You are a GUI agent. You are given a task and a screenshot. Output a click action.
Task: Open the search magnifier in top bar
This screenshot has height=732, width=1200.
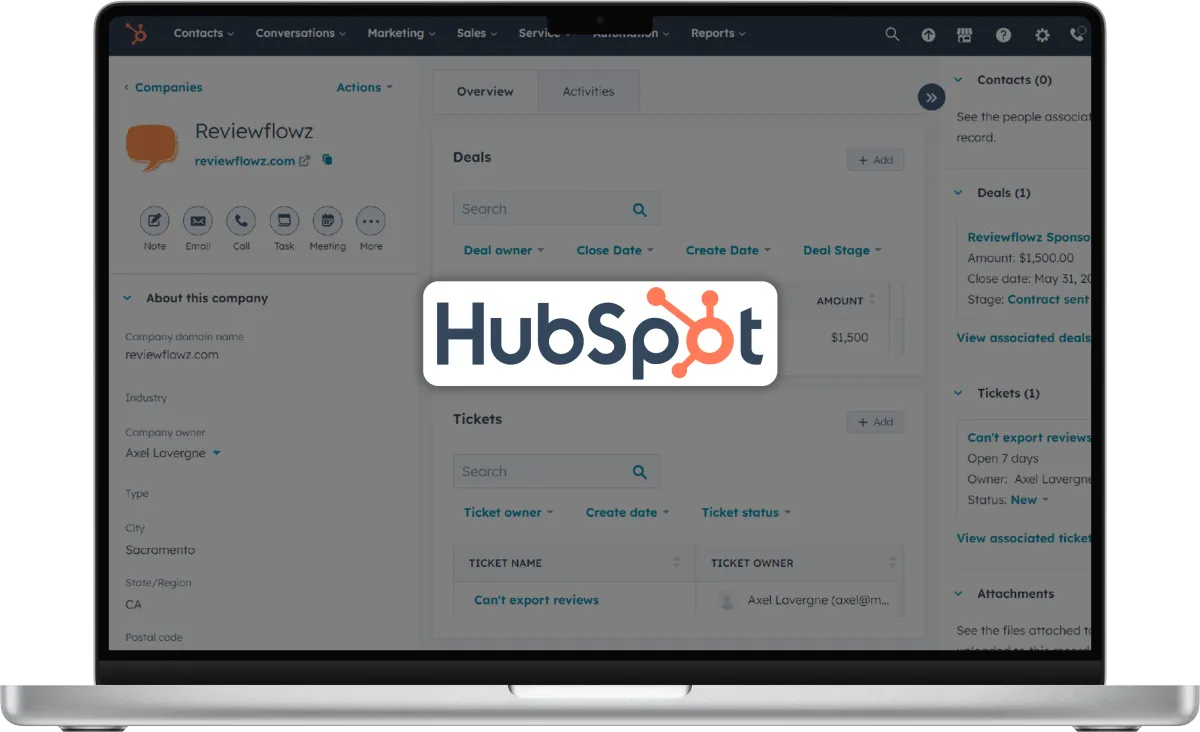(892, 34)
